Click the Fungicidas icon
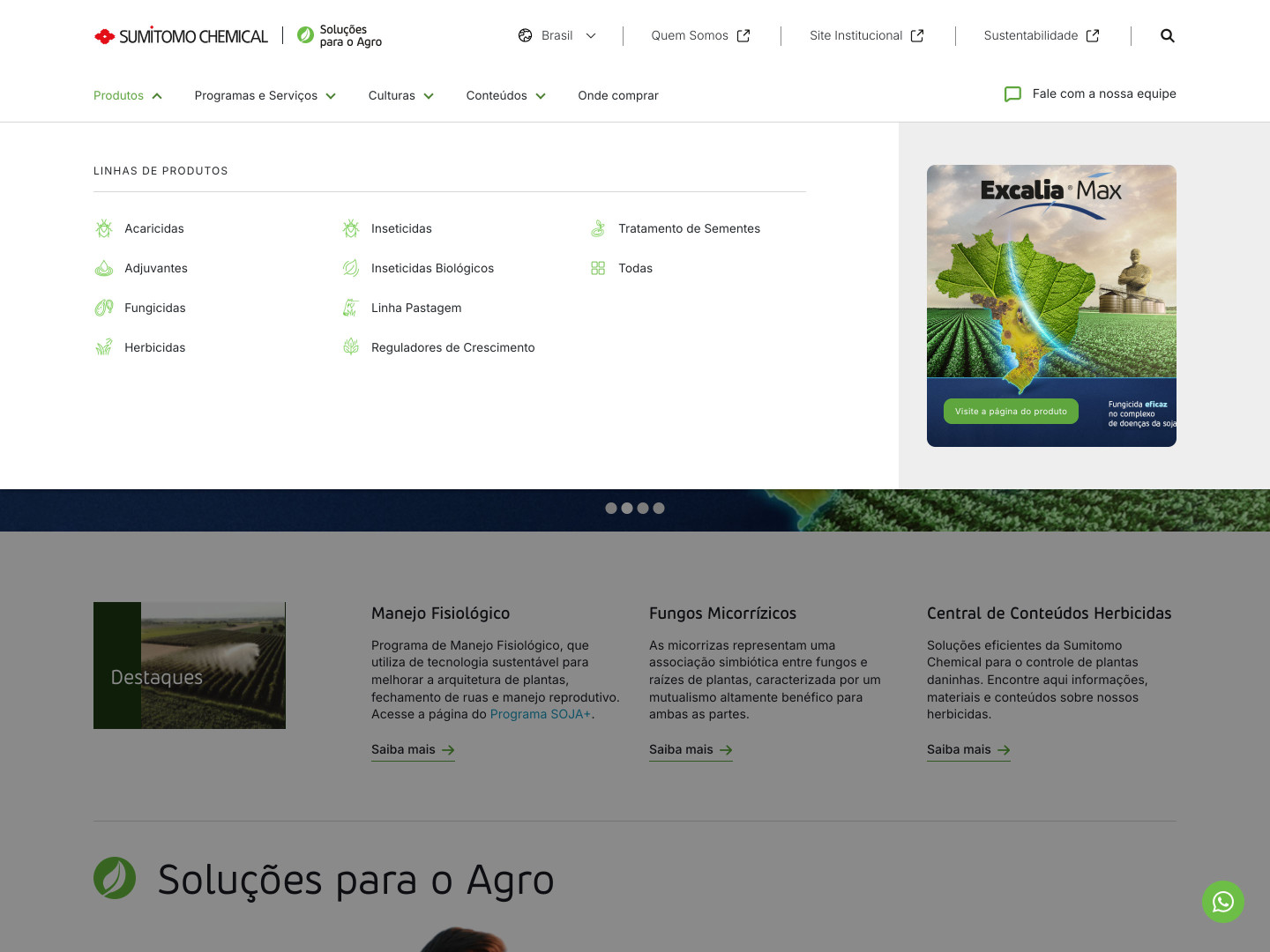Image resolution: width=1270 pixels, height=952 pixels. click(104, 308)
